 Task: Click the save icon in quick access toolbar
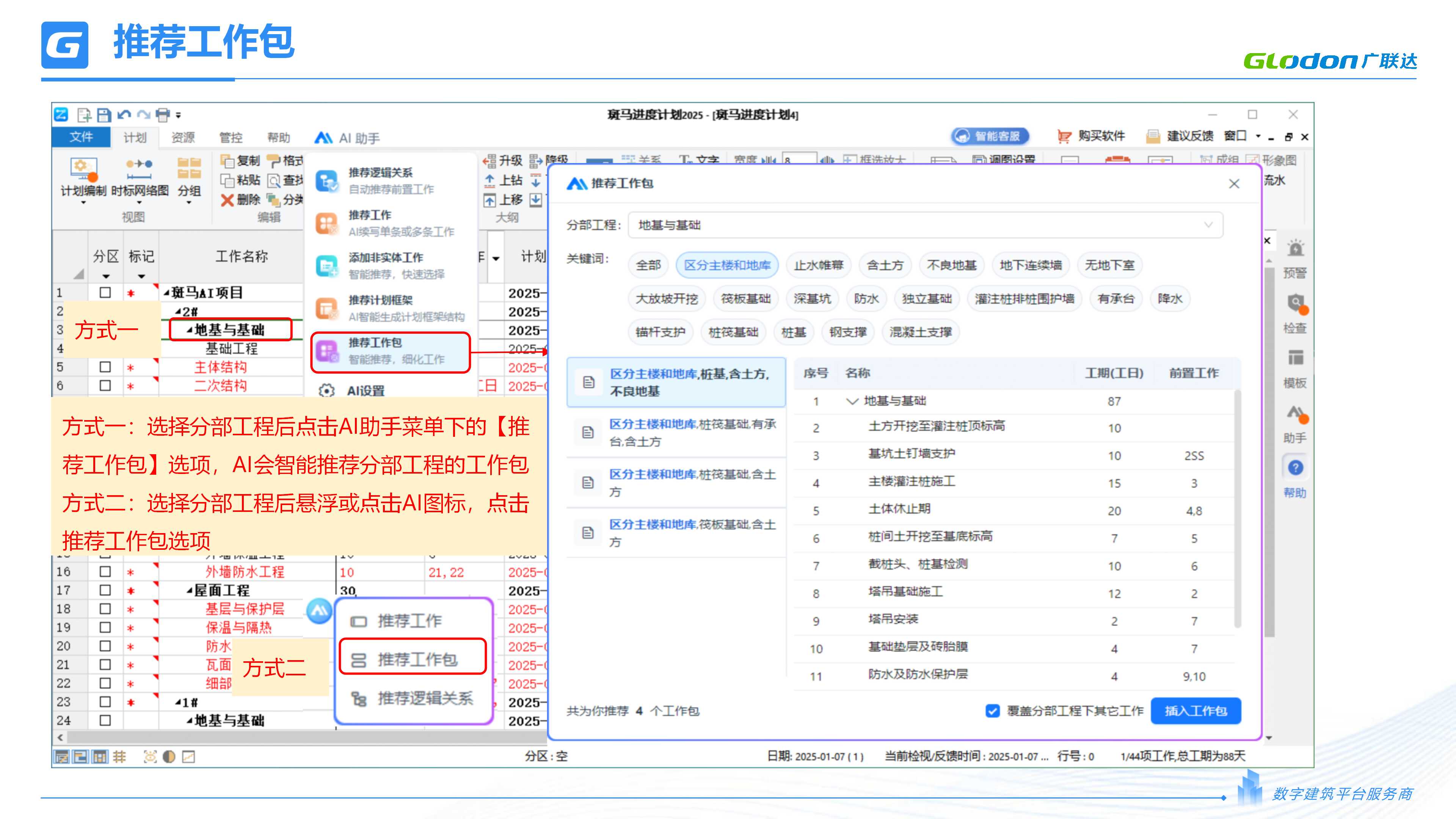tap(104, 115)
